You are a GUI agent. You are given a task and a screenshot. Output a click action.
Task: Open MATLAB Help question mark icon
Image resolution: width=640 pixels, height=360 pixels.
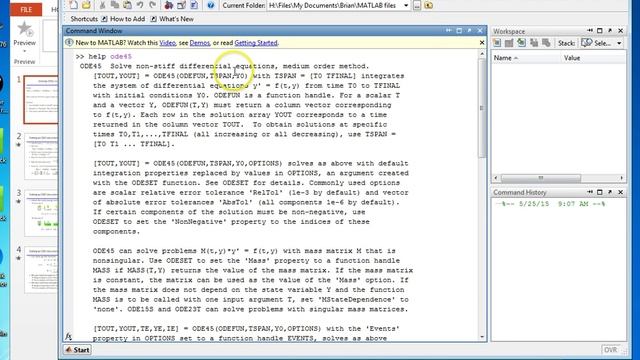click(x=211, y=5)
